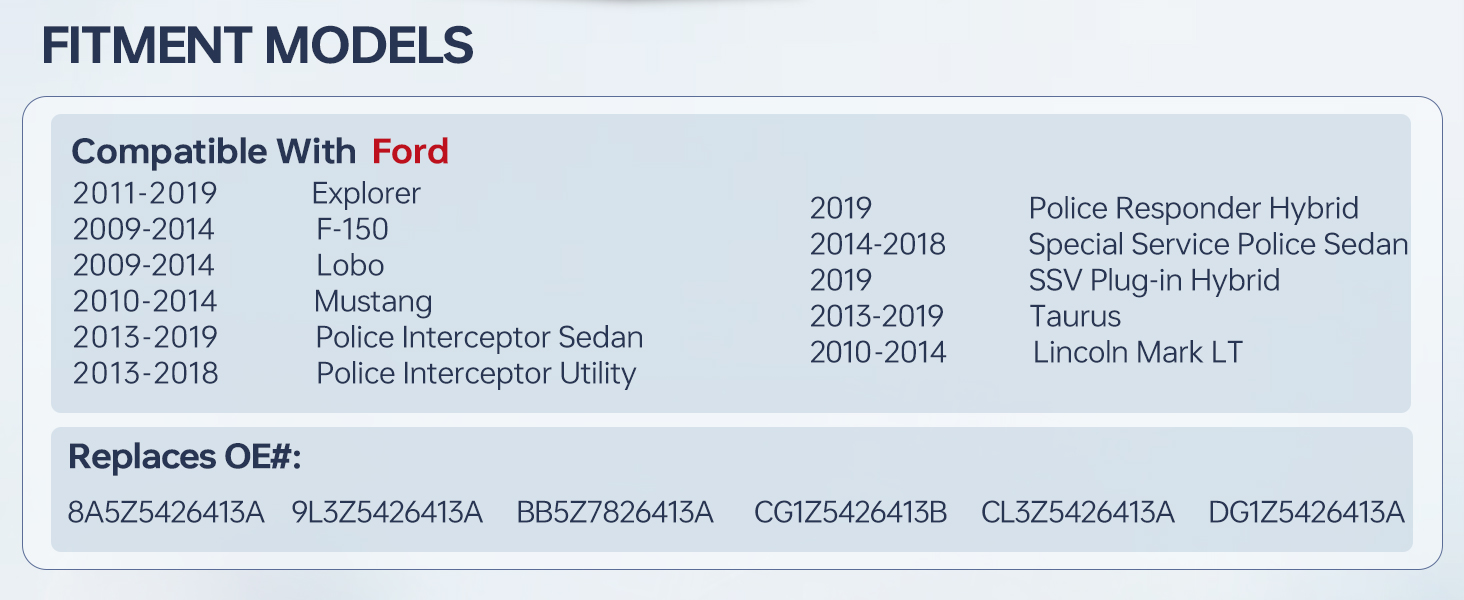Select OE number 8A5Z5426413A
1464x600 pixels.
[x=166, y=514]
